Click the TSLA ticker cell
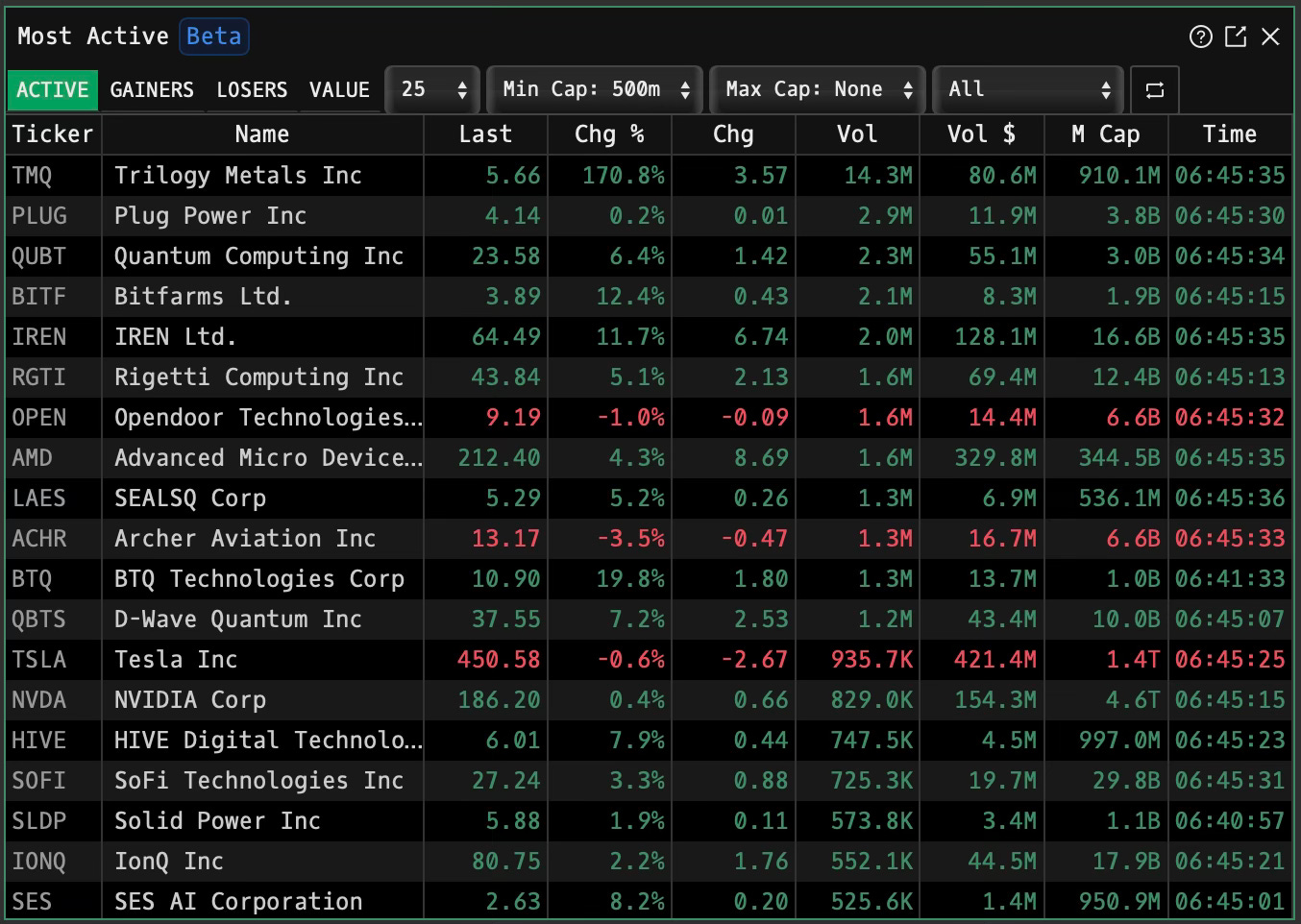 (x=53, y=660)
